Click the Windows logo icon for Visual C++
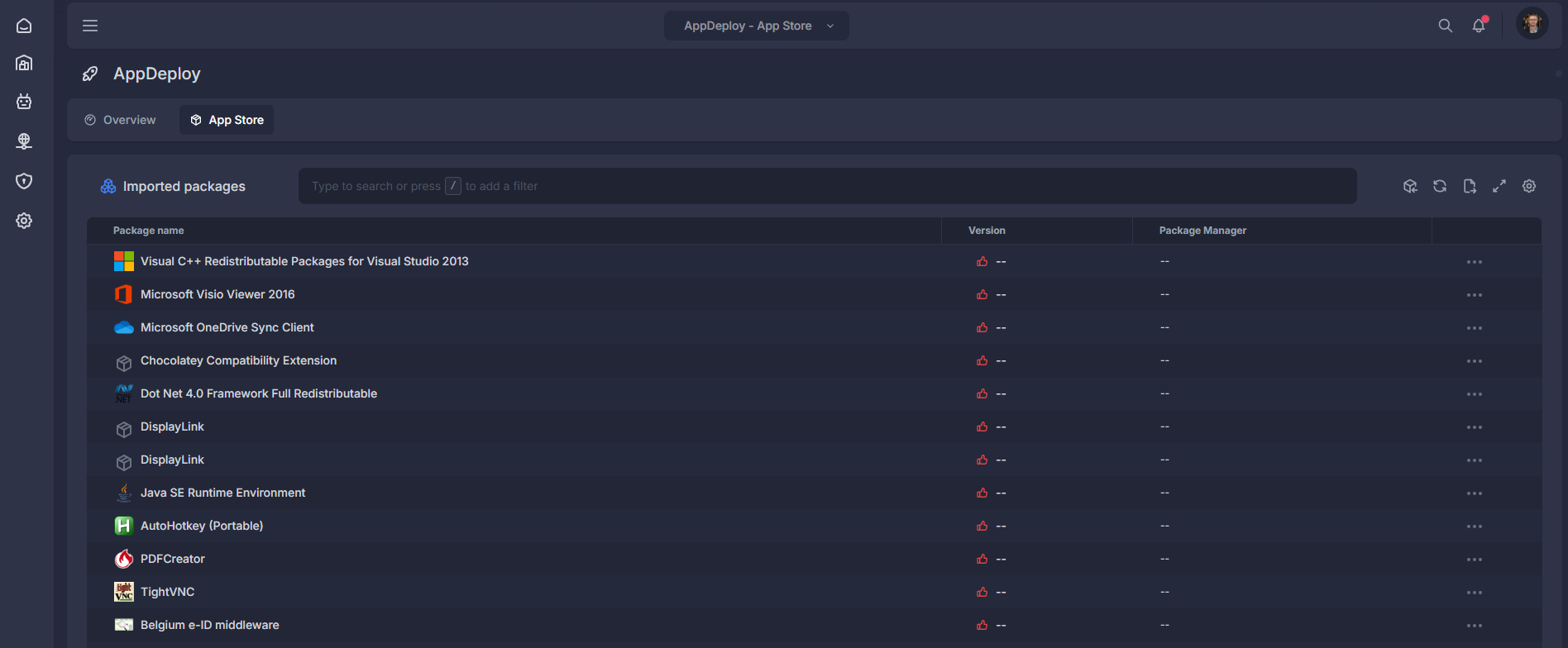This screenshot has width=1568, height=648. tap(124, 261)
